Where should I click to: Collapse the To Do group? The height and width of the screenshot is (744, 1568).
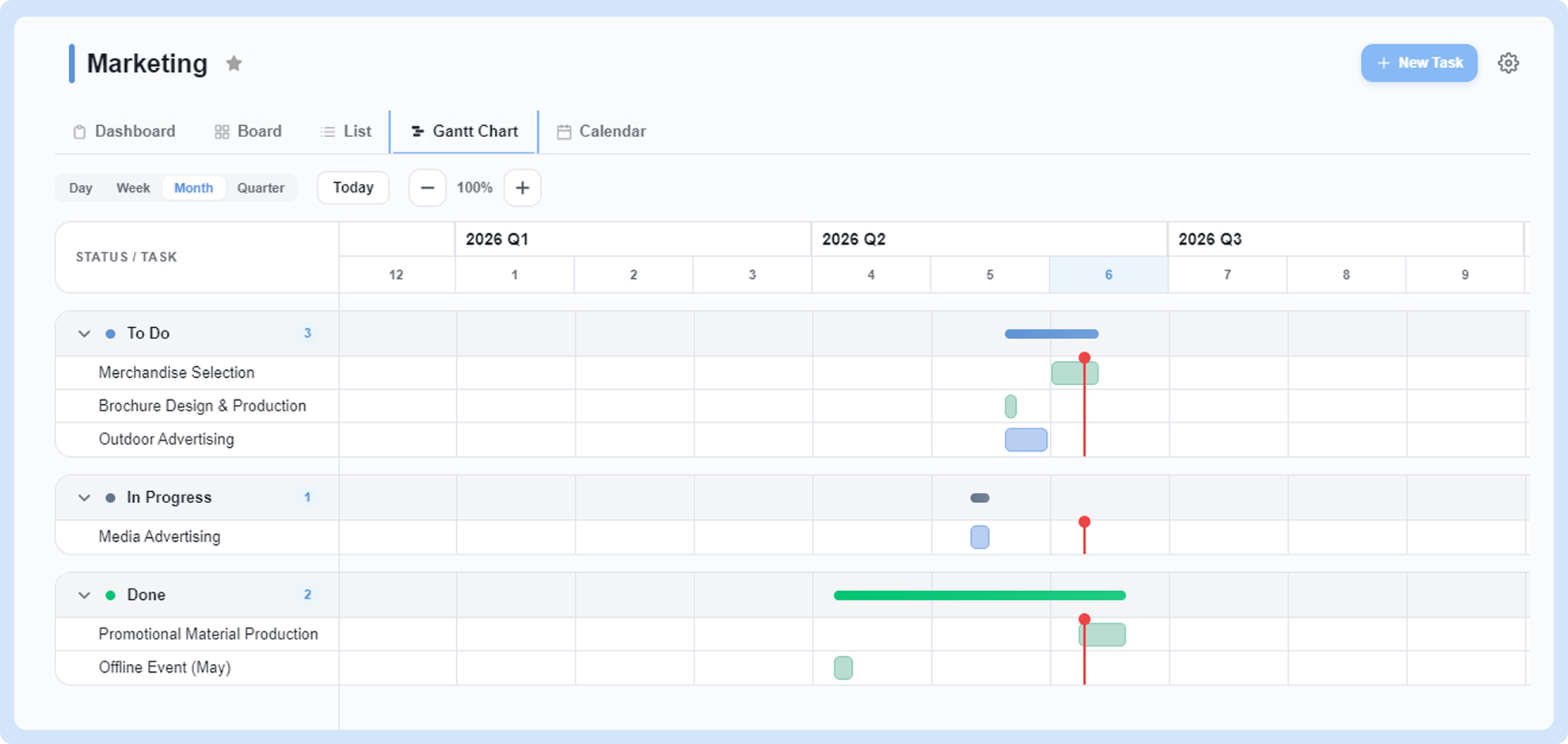84,334
